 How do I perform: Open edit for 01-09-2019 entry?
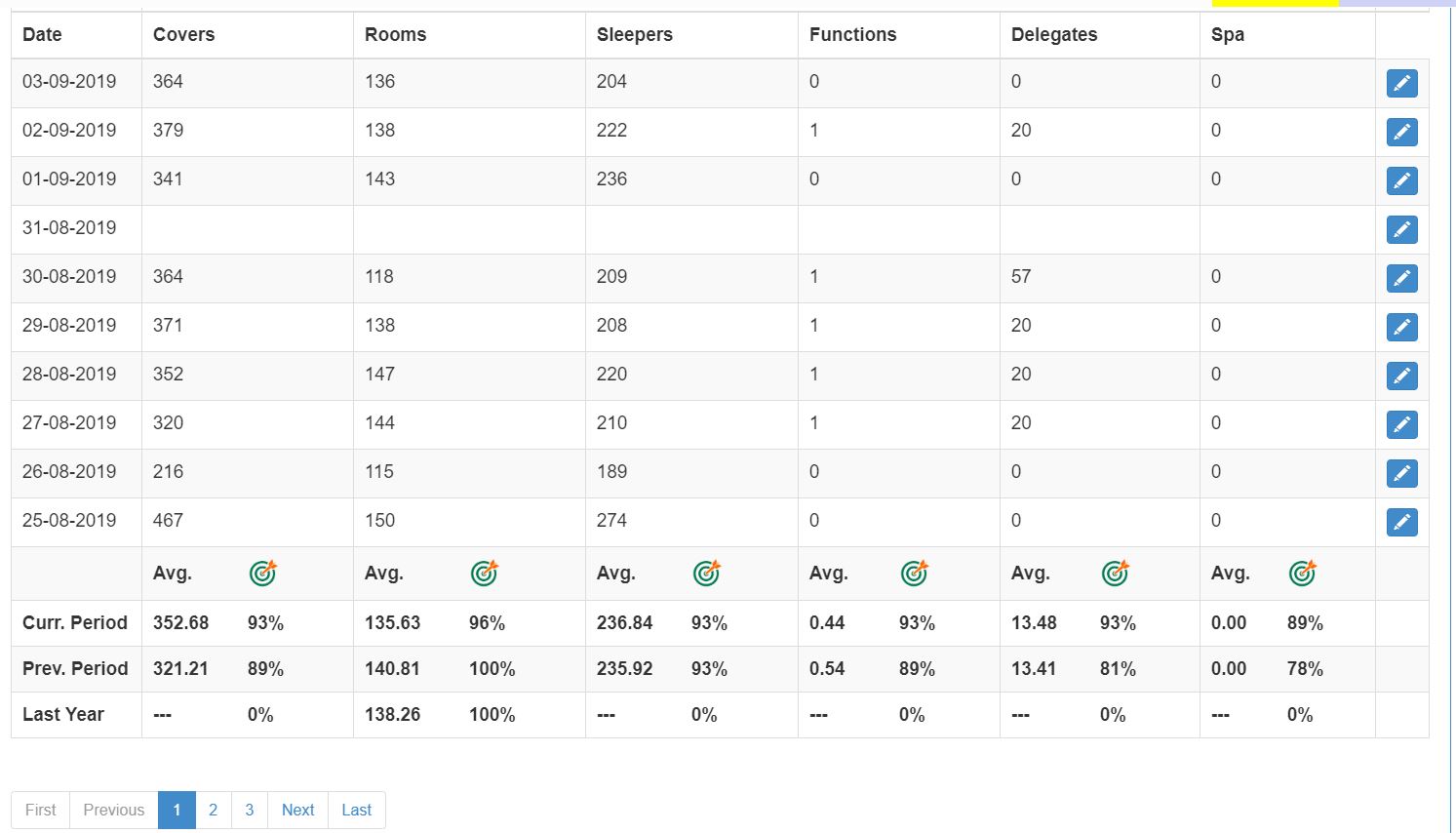[x=1401, y=180]
